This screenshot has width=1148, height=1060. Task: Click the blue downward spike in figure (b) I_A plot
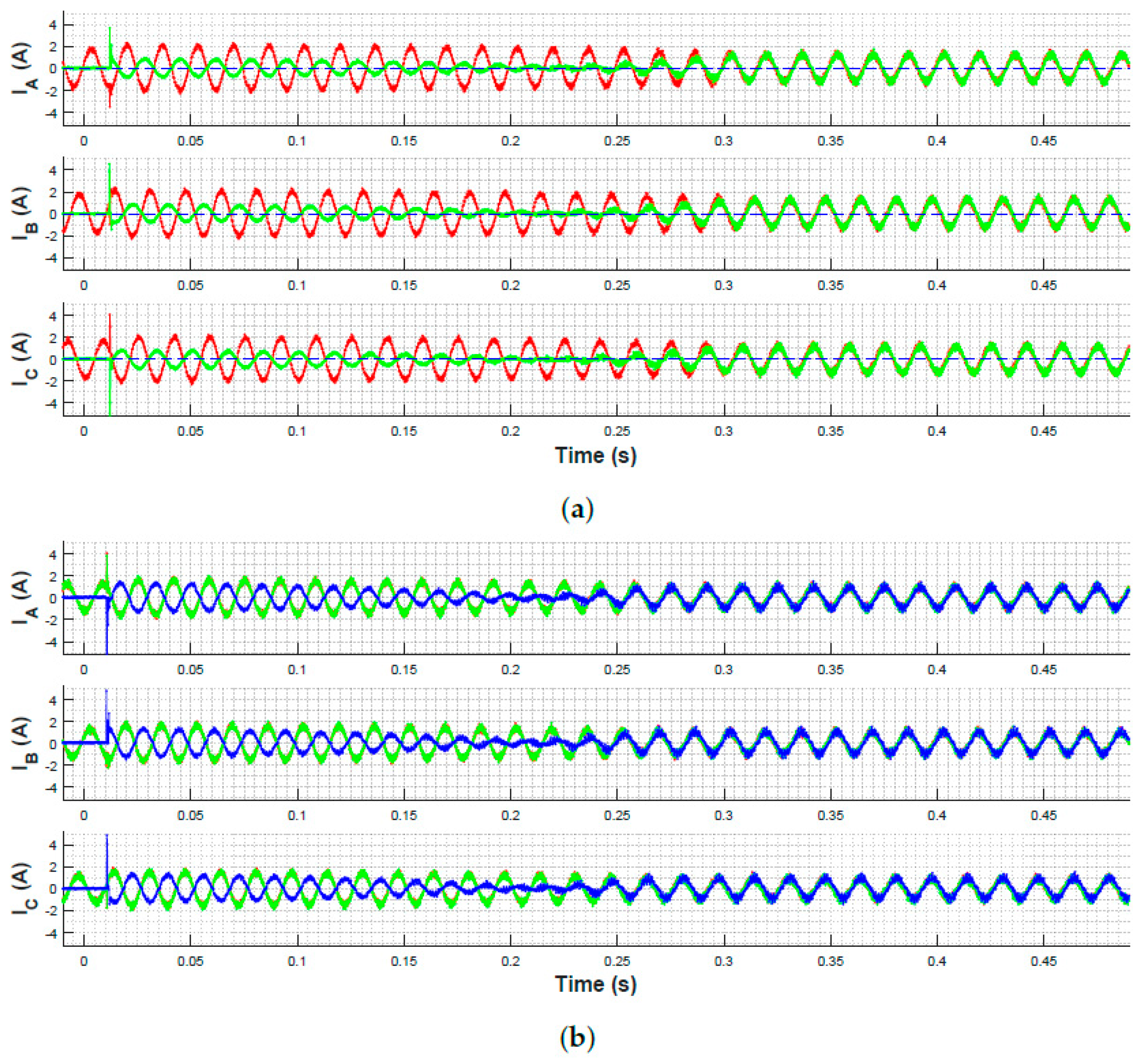point(107,634)
